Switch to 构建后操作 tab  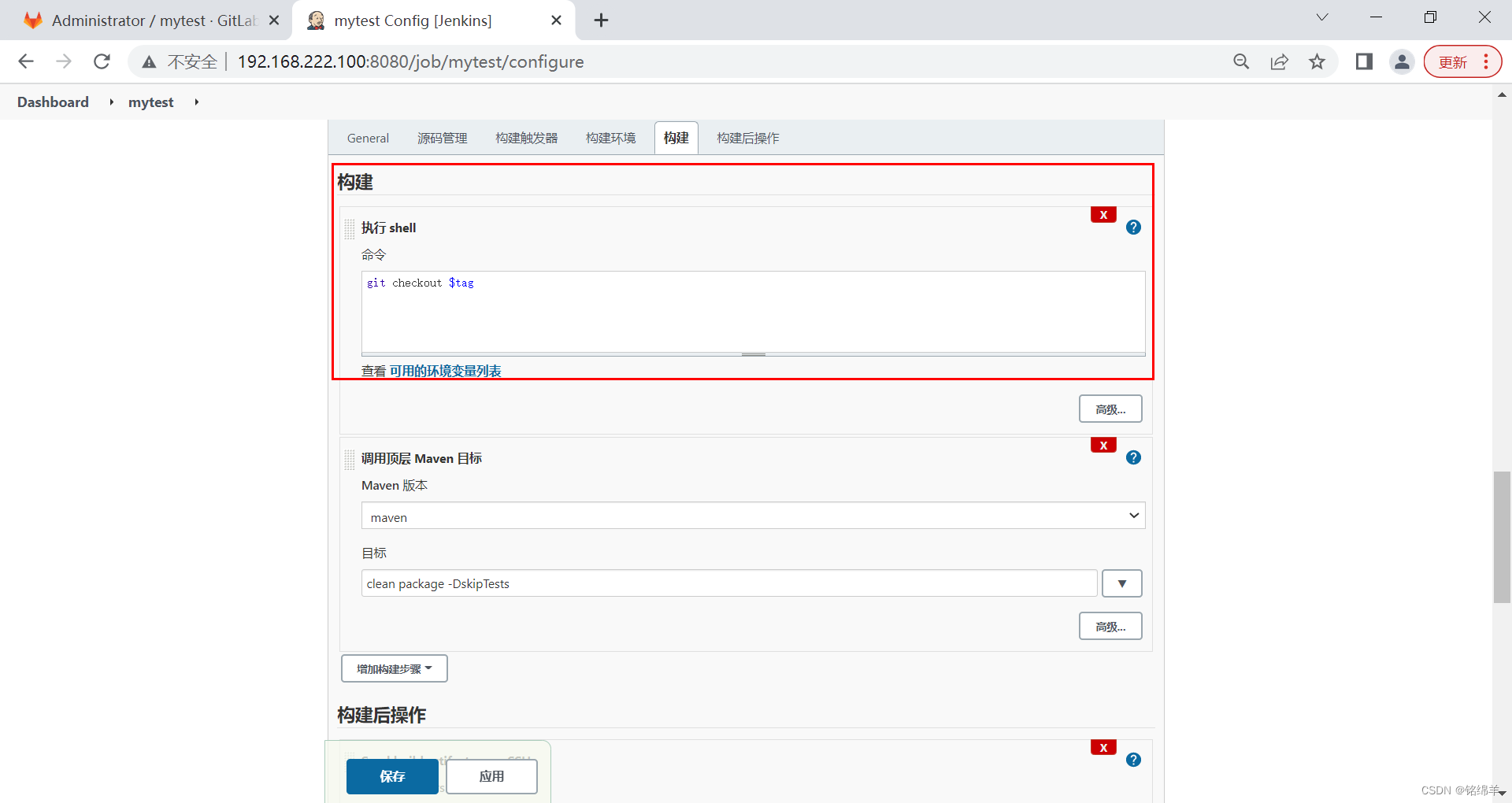pyautogui.click(x=748, y=139)
